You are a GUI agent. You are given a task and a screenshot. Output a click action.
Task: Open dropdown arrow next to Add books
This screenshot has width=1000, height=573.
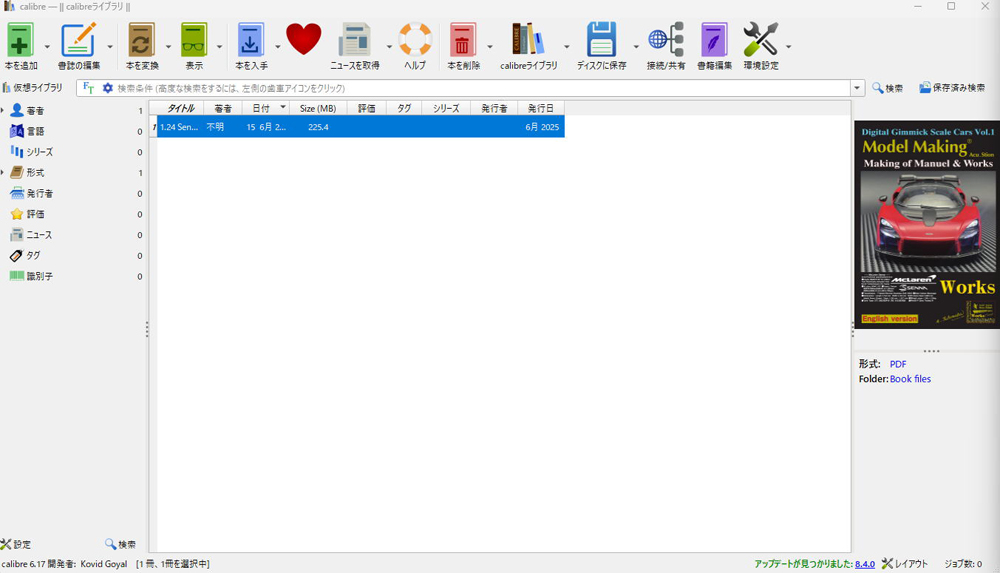tap(47, 47)
